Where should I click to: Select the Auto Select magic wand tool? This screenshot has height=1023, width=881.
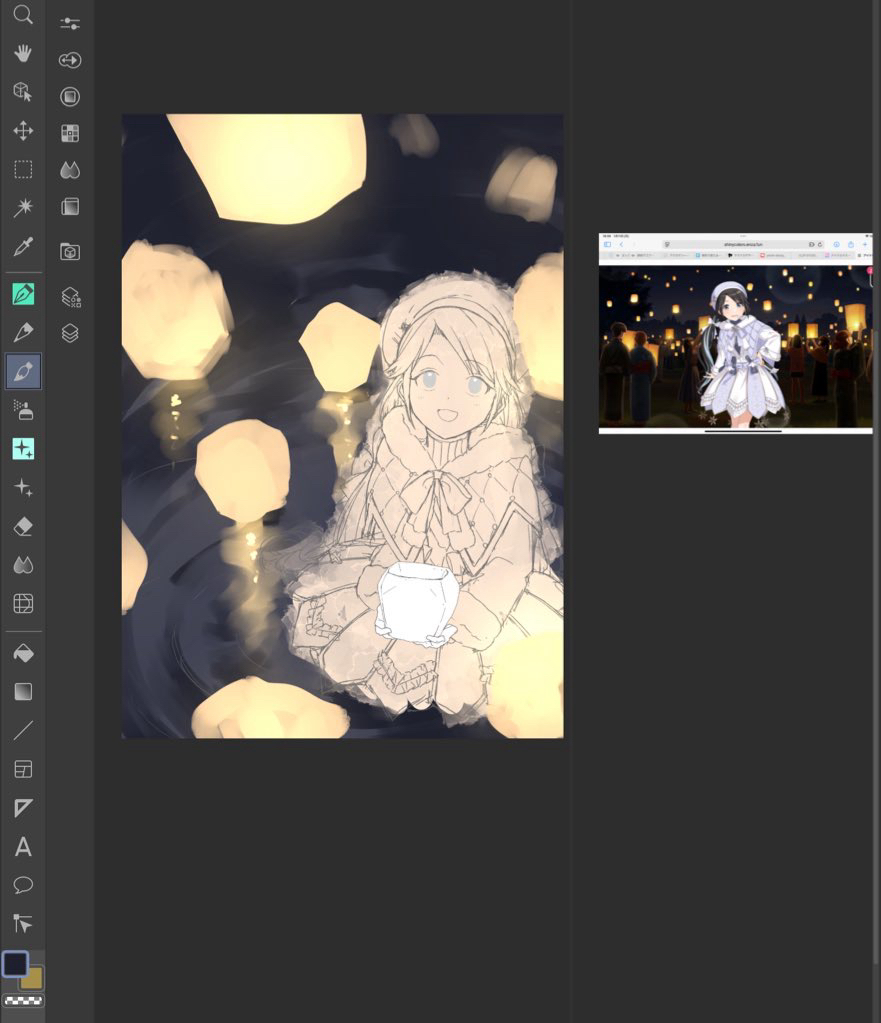coord(22,207)
